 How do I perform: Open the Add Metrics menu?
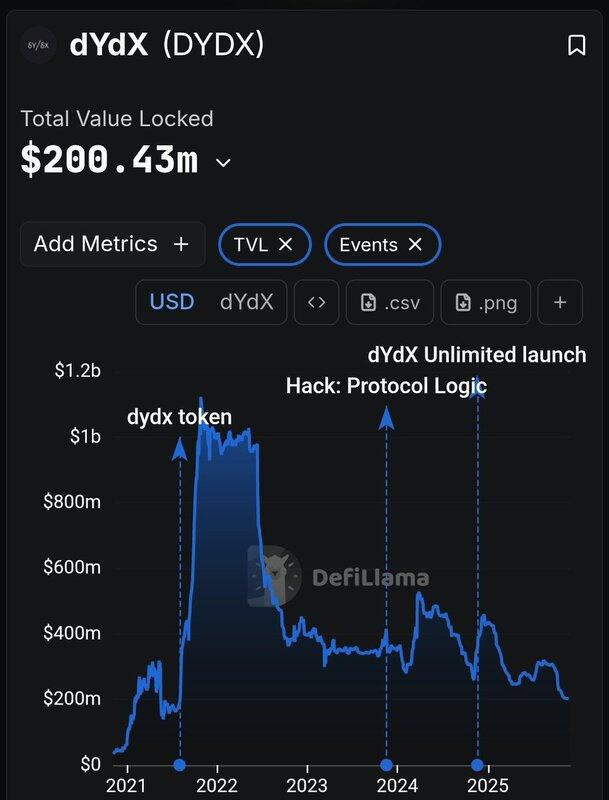[112, 244]
